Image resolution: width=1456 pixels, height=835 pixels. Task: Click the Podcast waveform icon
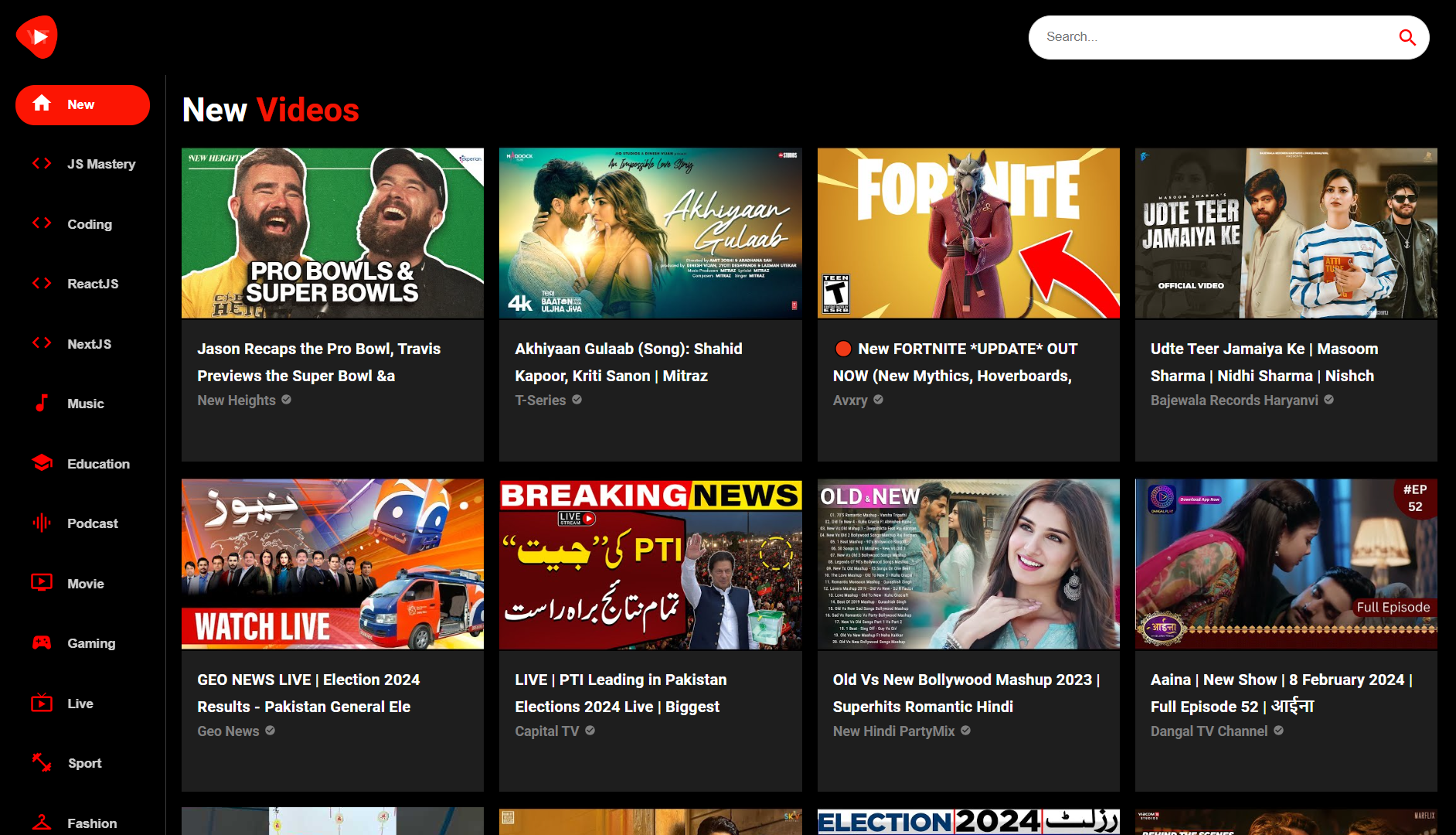(42, 523)
